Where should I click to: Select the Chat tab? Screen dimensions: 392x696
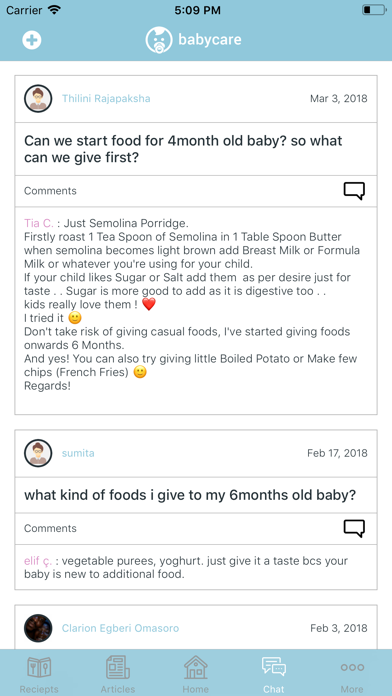274,674
